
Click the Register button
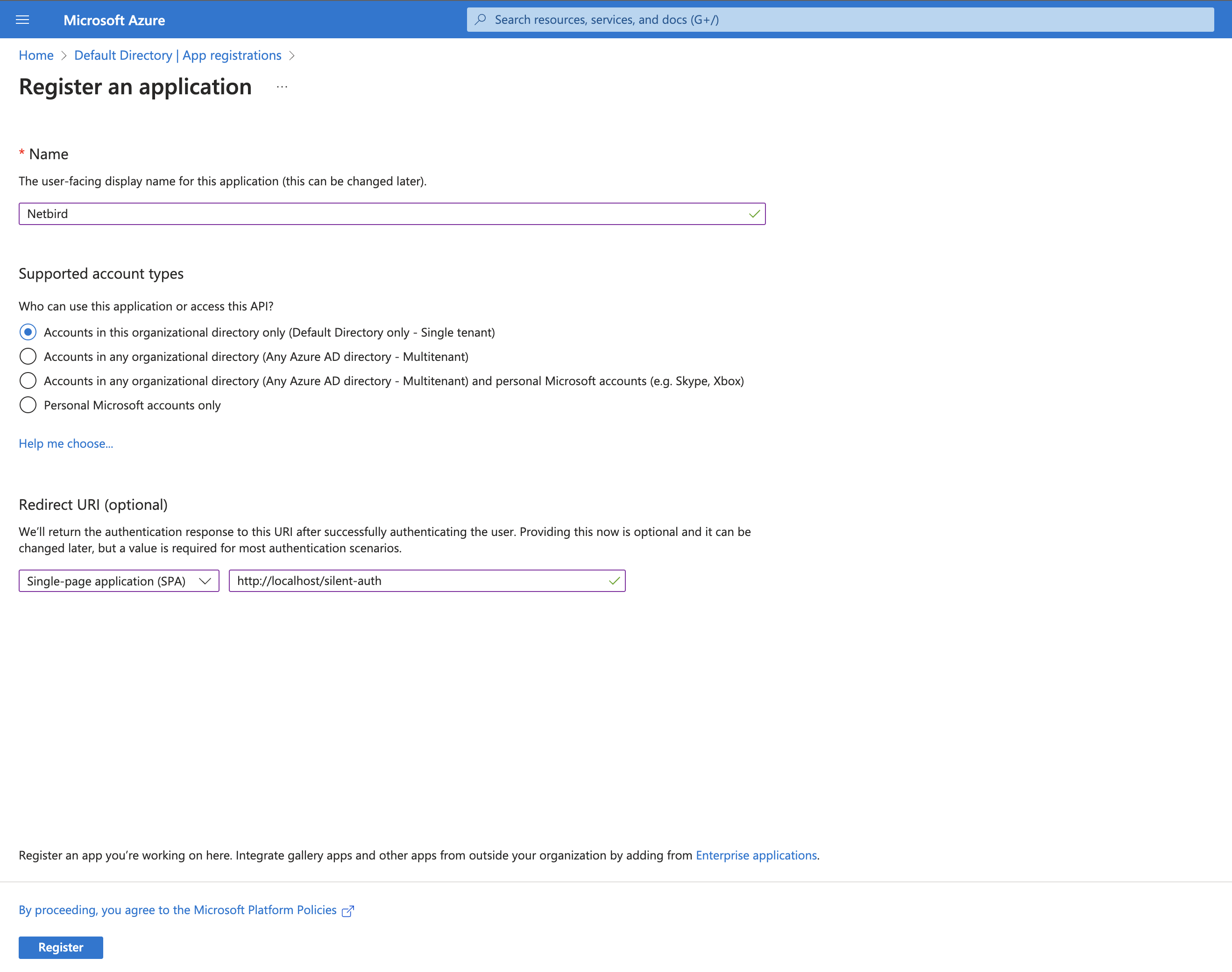60,947
